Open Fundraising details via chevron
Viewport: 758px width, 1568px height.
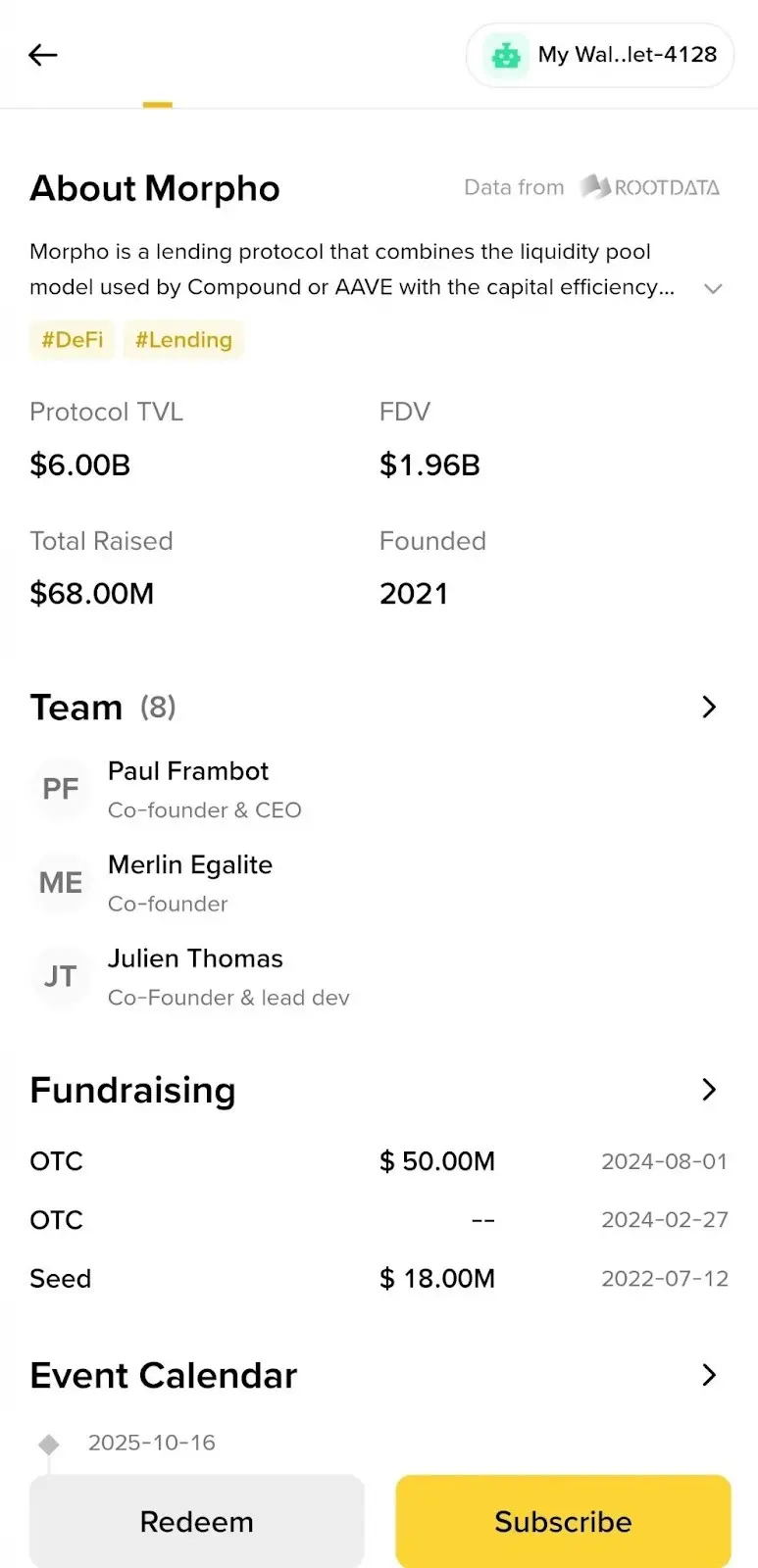709,1090
